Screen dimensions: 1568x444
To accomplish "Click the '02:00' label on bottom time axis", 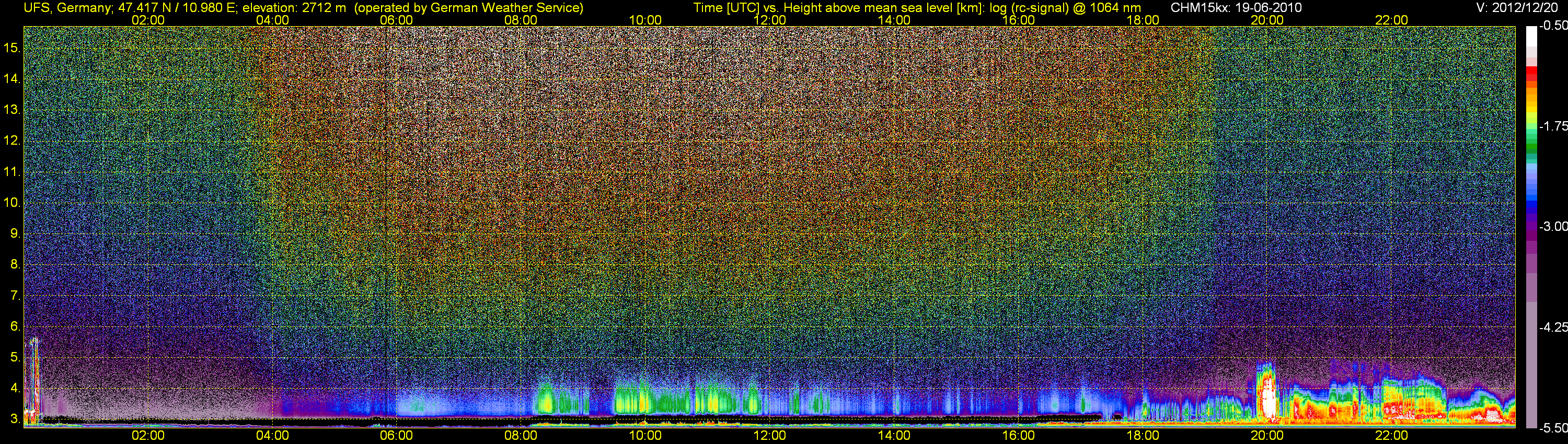I will pos(148,436).
